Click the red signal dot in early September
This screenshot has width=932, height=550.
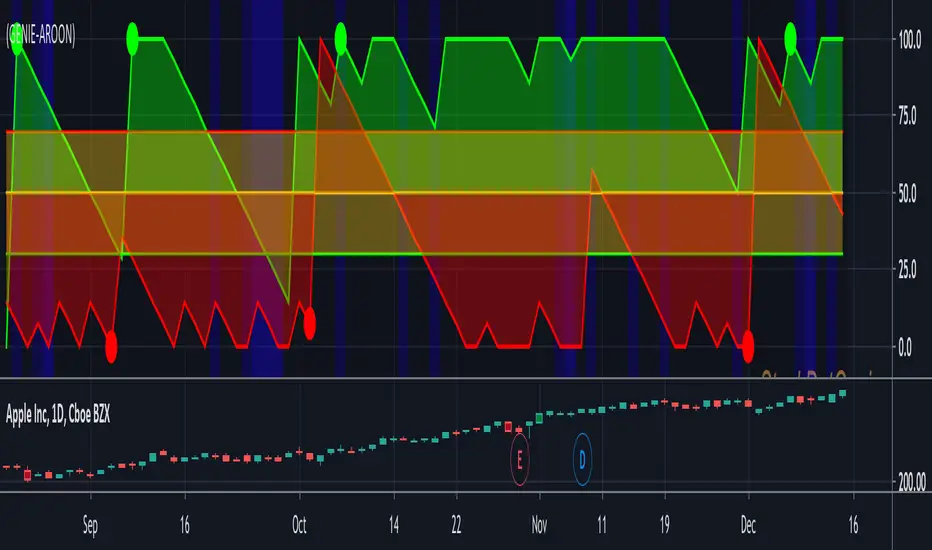(x=111, y=347)
